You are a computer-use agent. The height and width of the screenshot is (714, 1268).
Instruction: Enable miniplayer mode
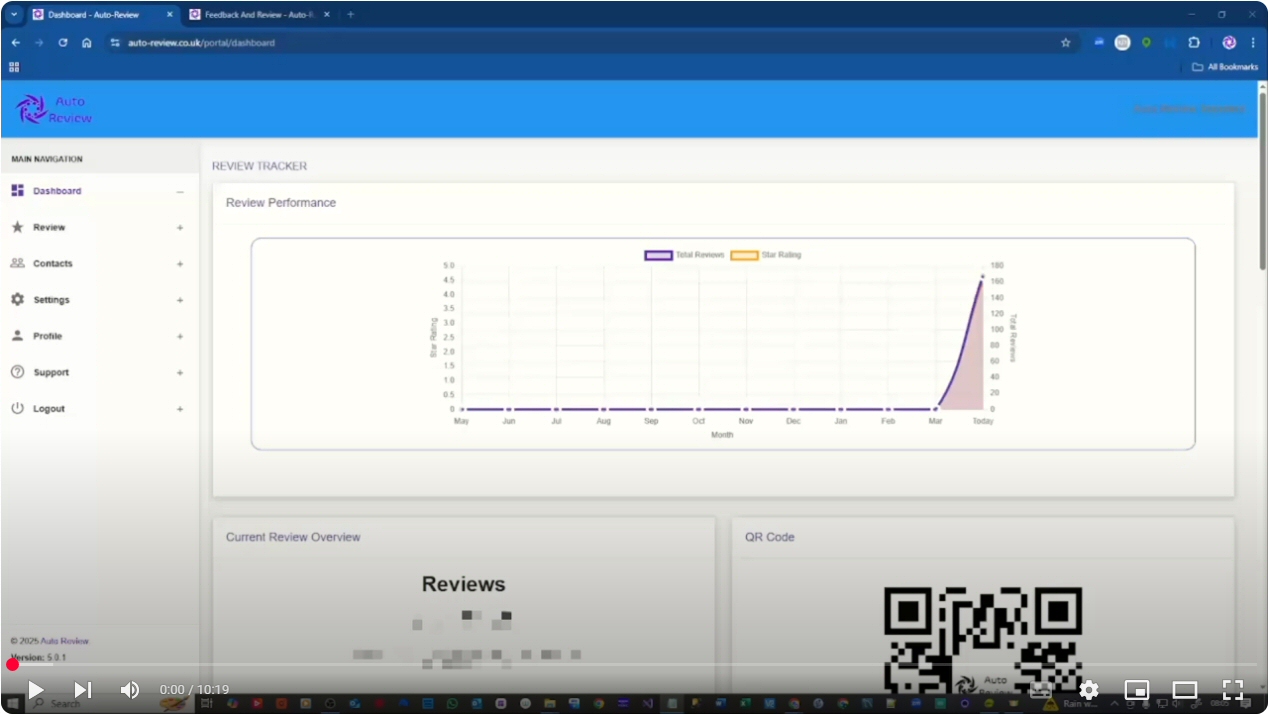[x=1137, y=690]
